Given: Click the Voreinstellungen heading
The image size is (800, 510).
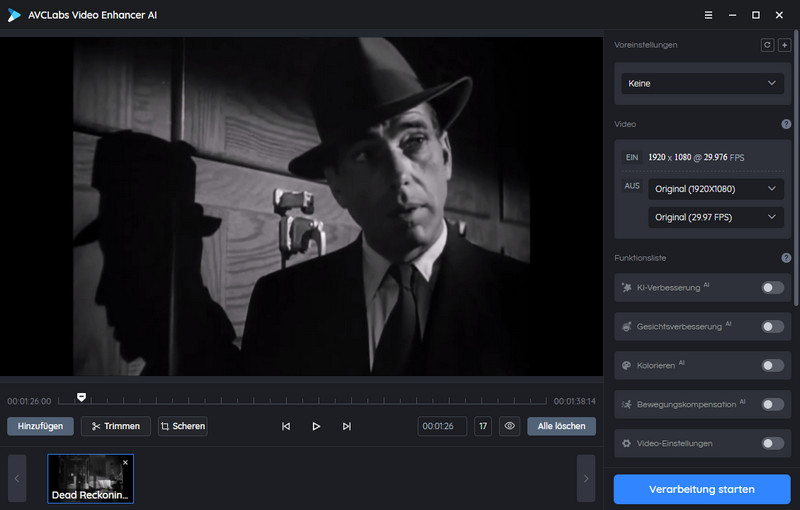Looking at the screenshot, I should (x=645, y=45).
